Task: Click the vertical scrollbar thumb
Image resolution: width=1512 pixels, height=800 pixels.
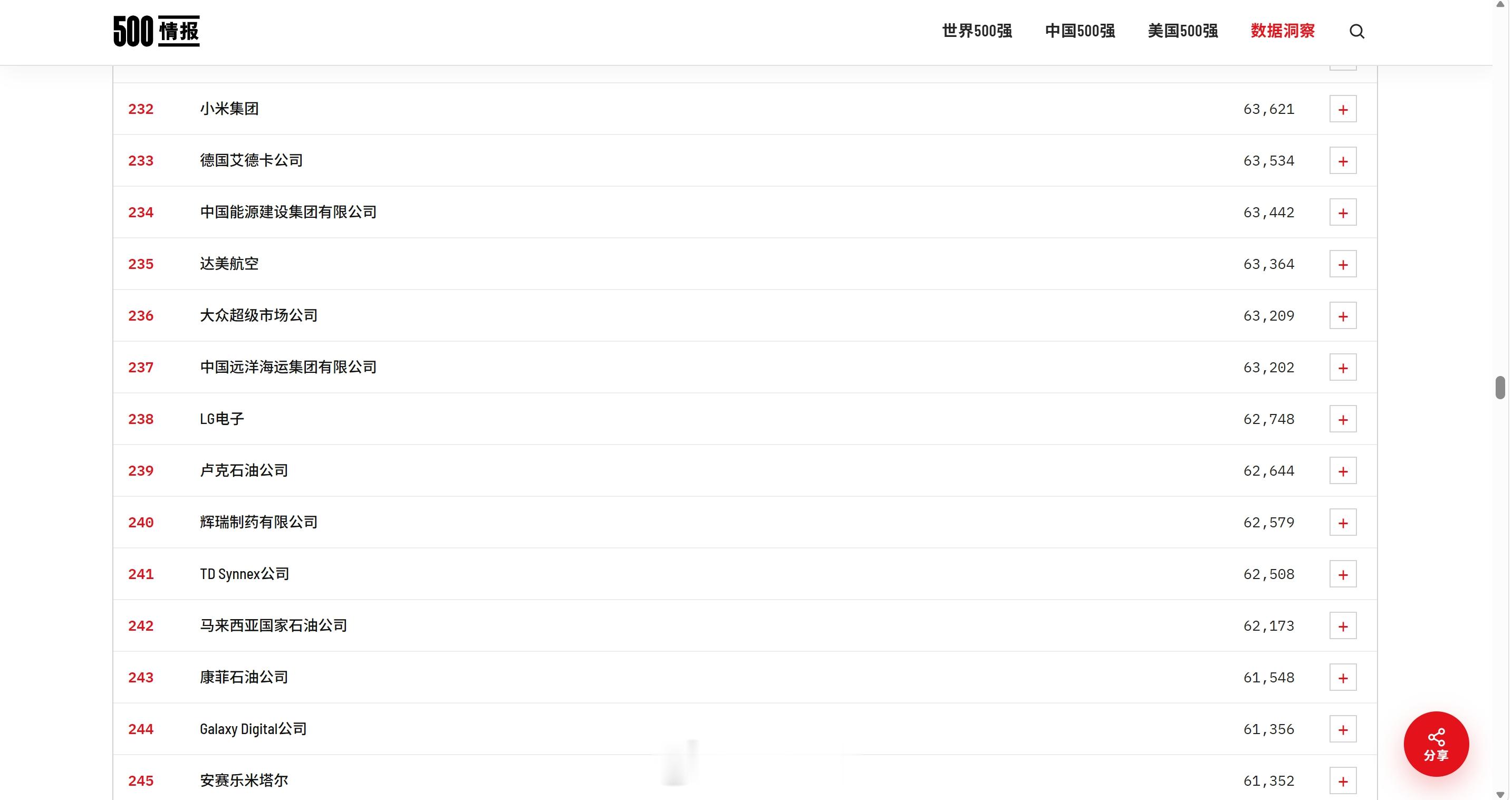Action: point(1500,388)
